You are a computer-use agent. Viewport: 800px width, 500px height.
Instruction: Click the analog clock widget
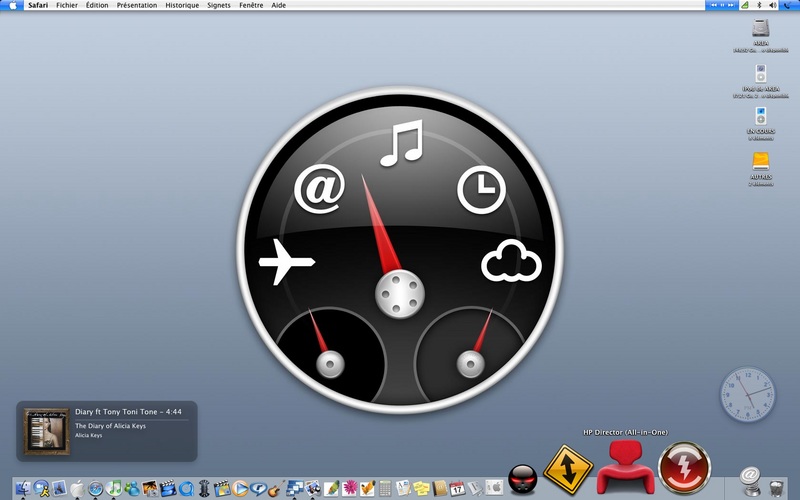point(747,394)
